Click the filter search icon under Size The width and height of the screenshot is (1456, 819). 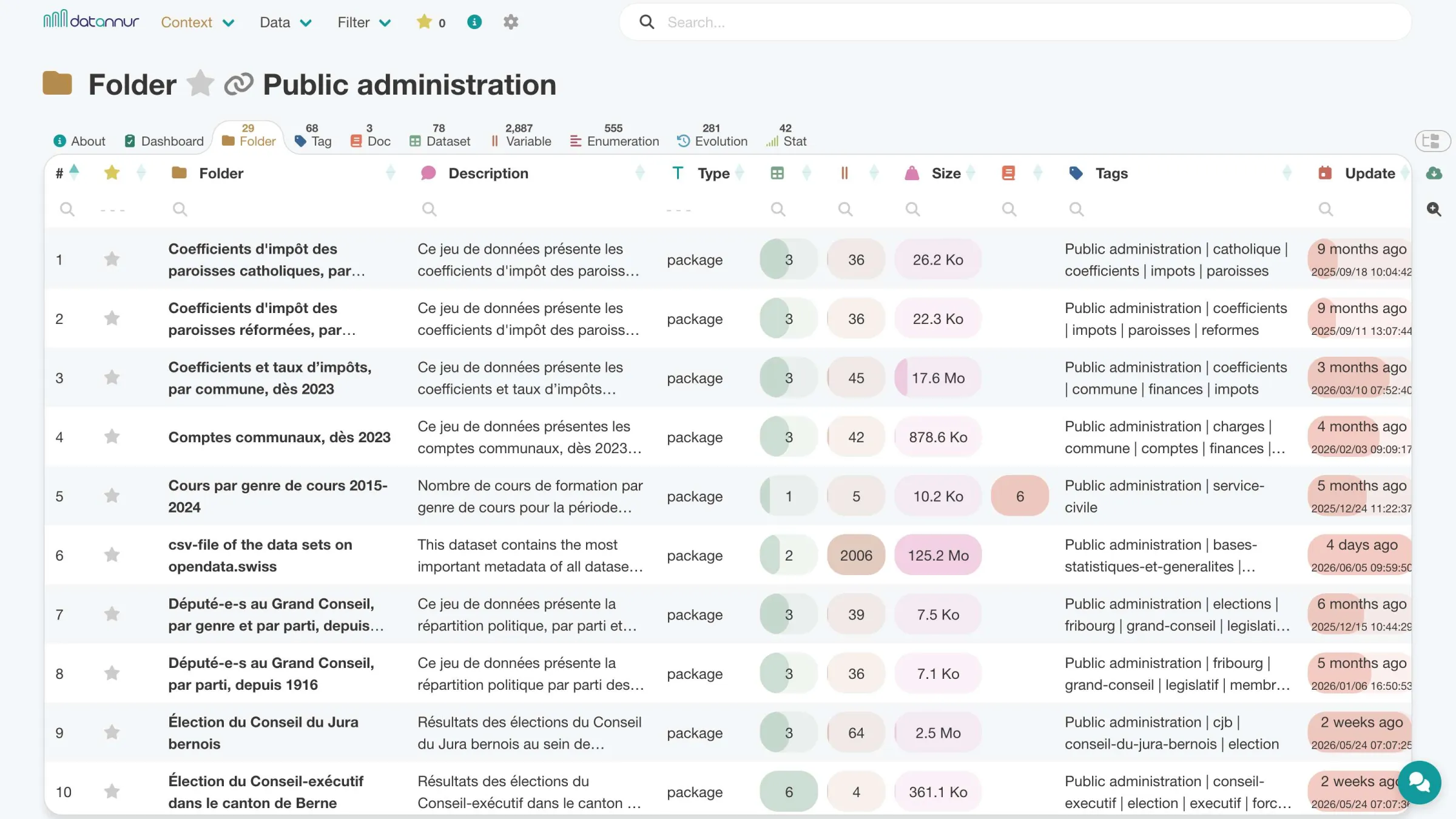pyautogui.click(x=912, y=209)
